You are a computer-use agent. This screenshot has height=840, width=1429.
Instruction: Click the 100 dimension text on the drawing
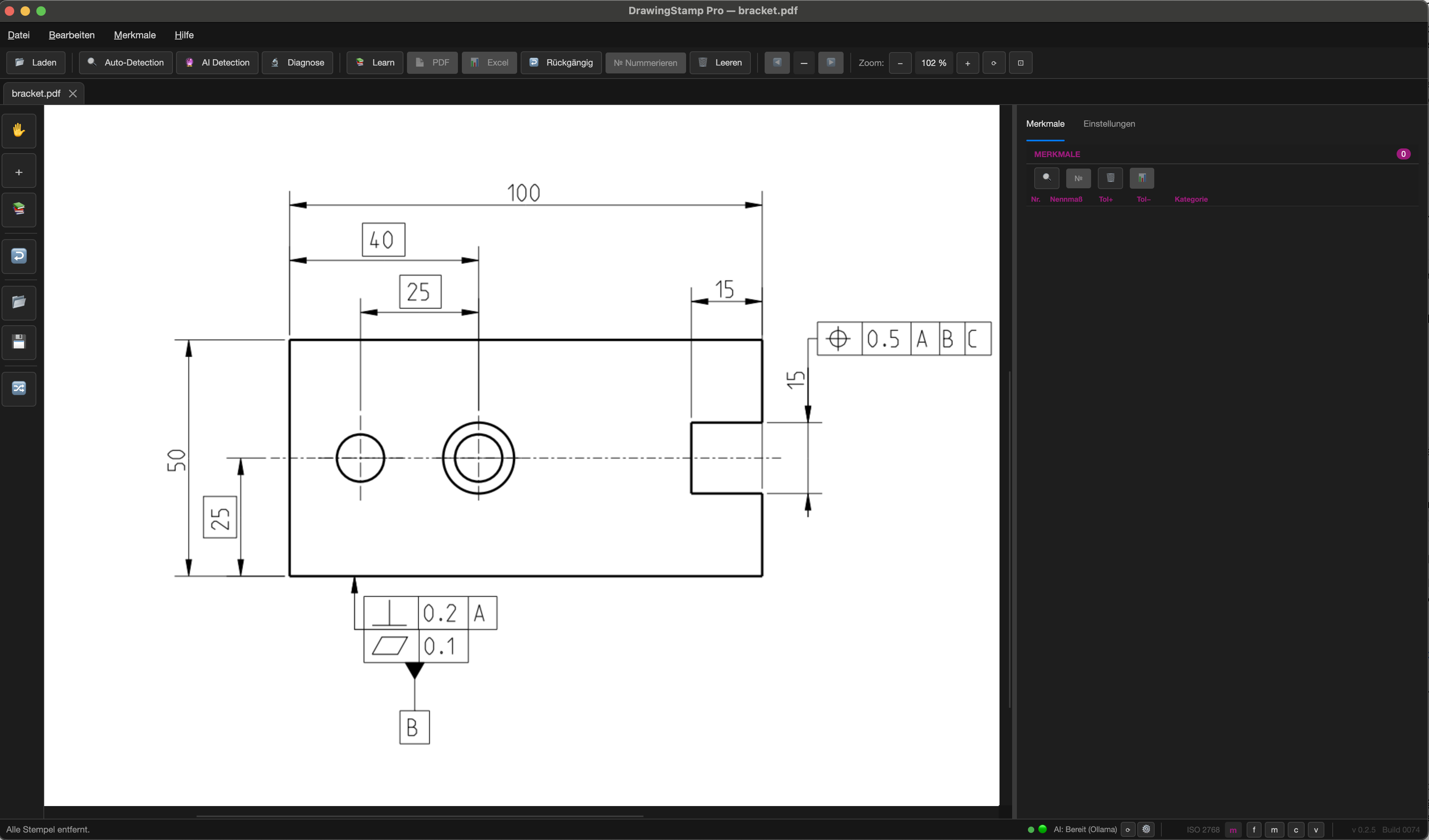pos(523,193)
